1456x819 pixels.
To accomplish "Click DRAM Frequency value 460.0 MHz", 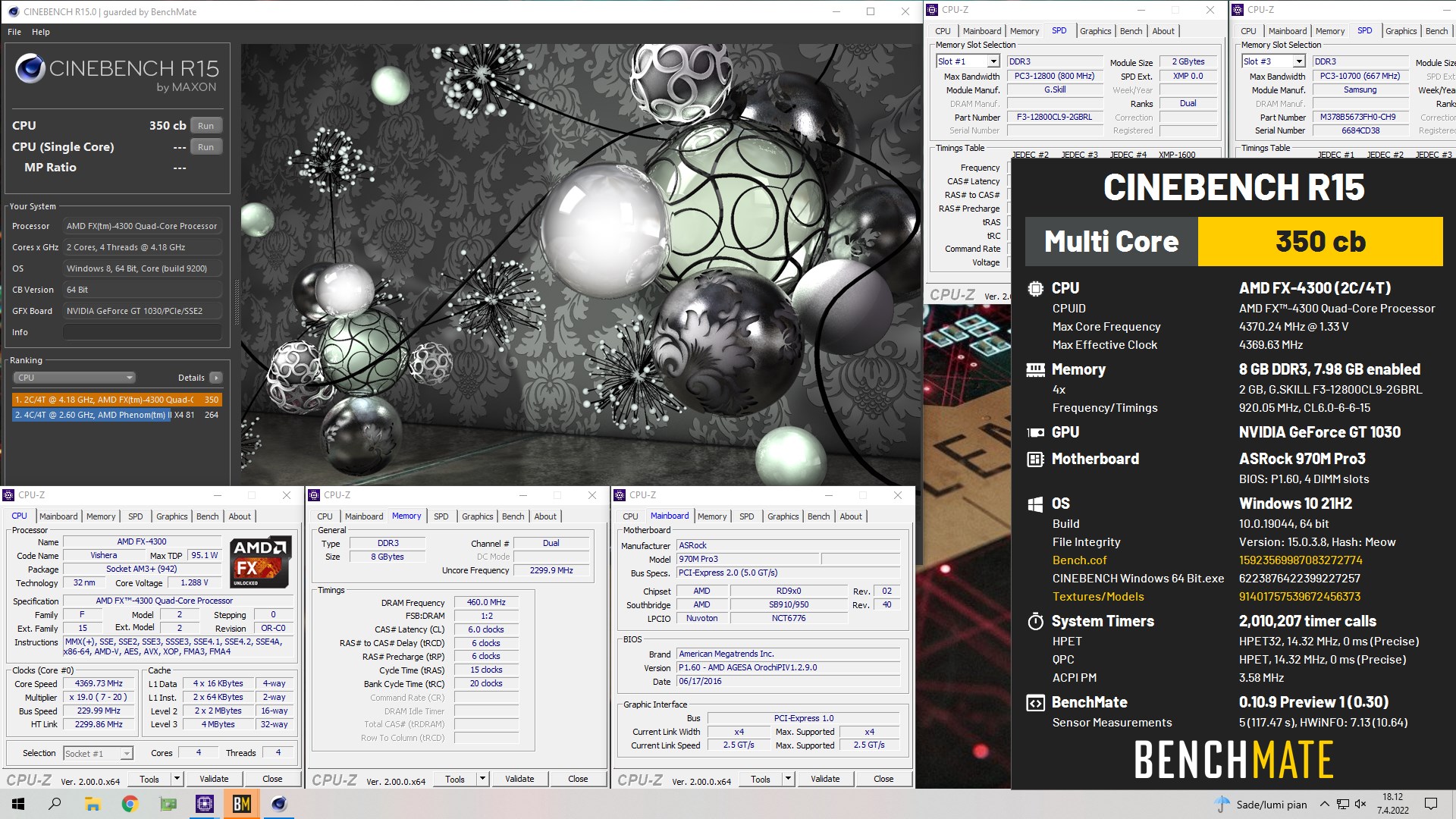I will tap(486, 603).
